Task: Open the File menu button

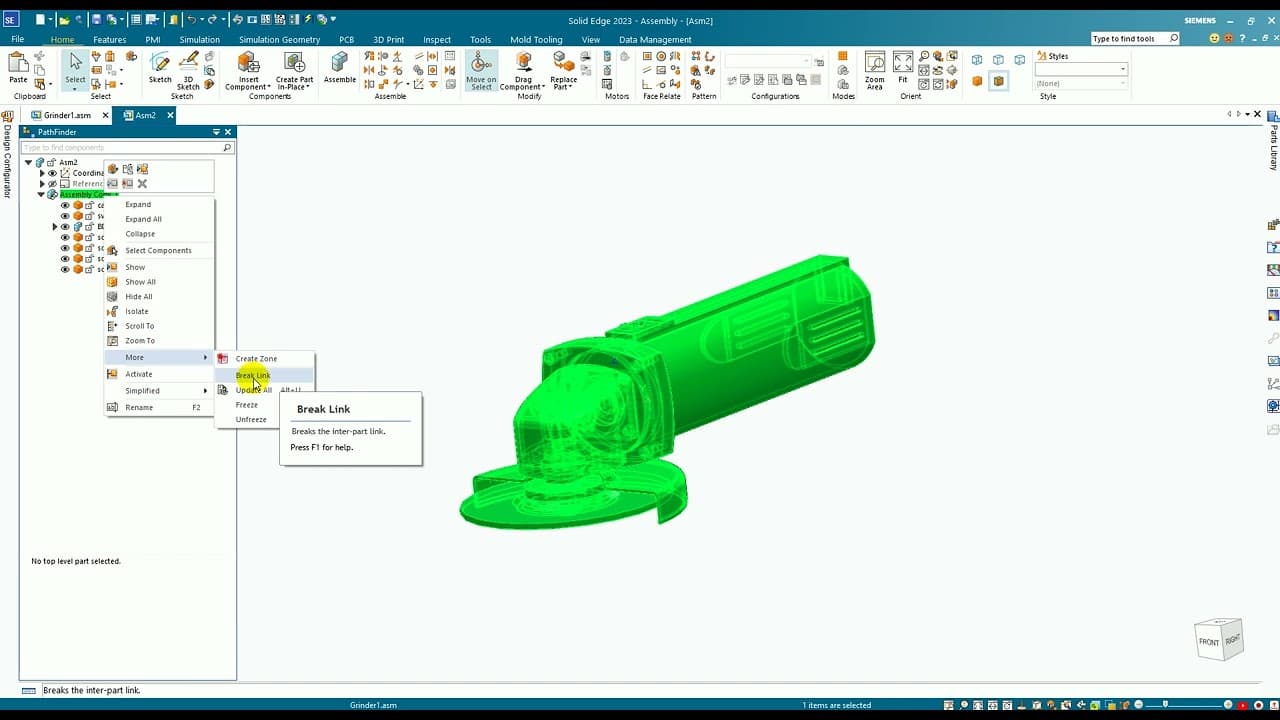Action: (18, 40)
